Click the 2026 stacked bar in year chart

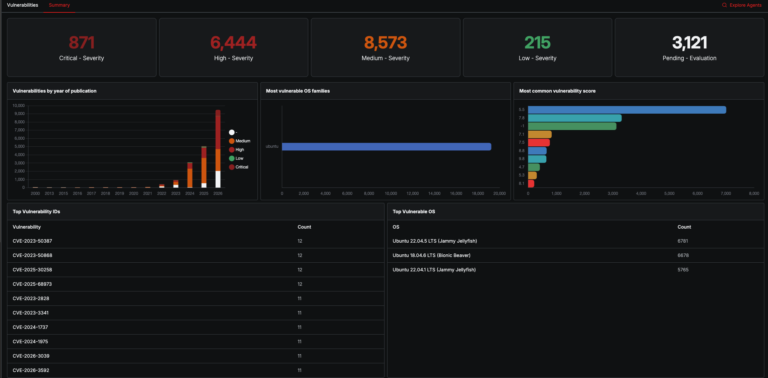(218, 149)
